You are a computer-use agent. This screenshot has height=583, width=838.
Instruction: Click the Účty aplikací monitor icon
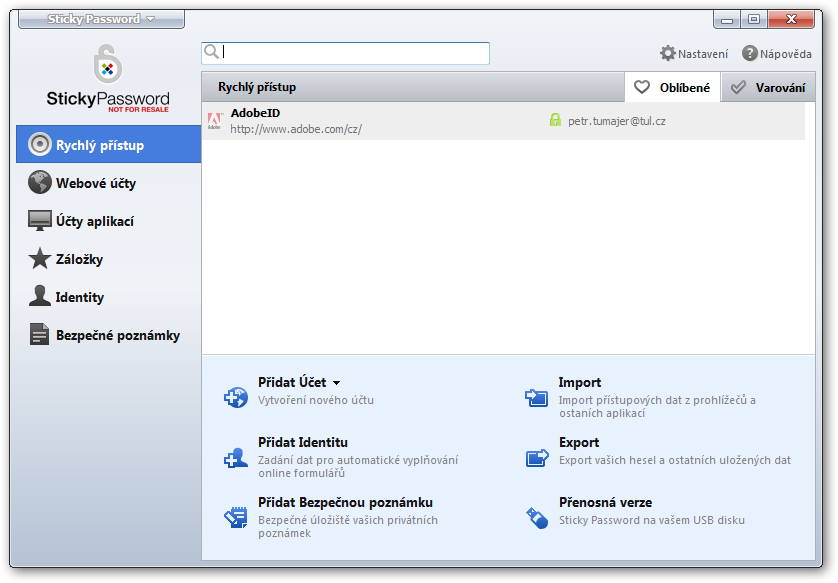point(40,220)
